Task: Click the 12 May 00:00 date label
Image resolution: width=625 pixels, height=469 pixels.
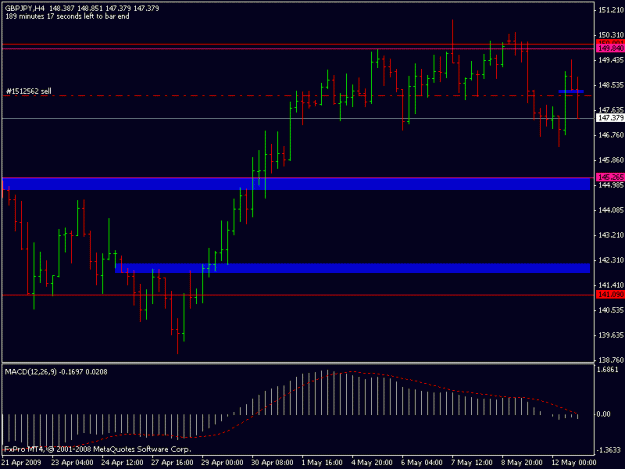Action: coord(574,462)
